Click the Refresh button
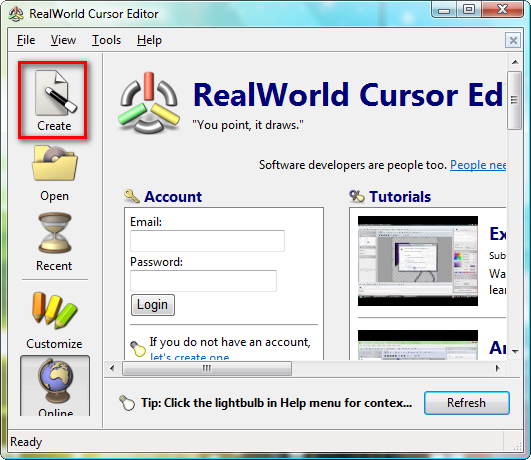This screenshot has width=531, height=460. tap(467, 403)
